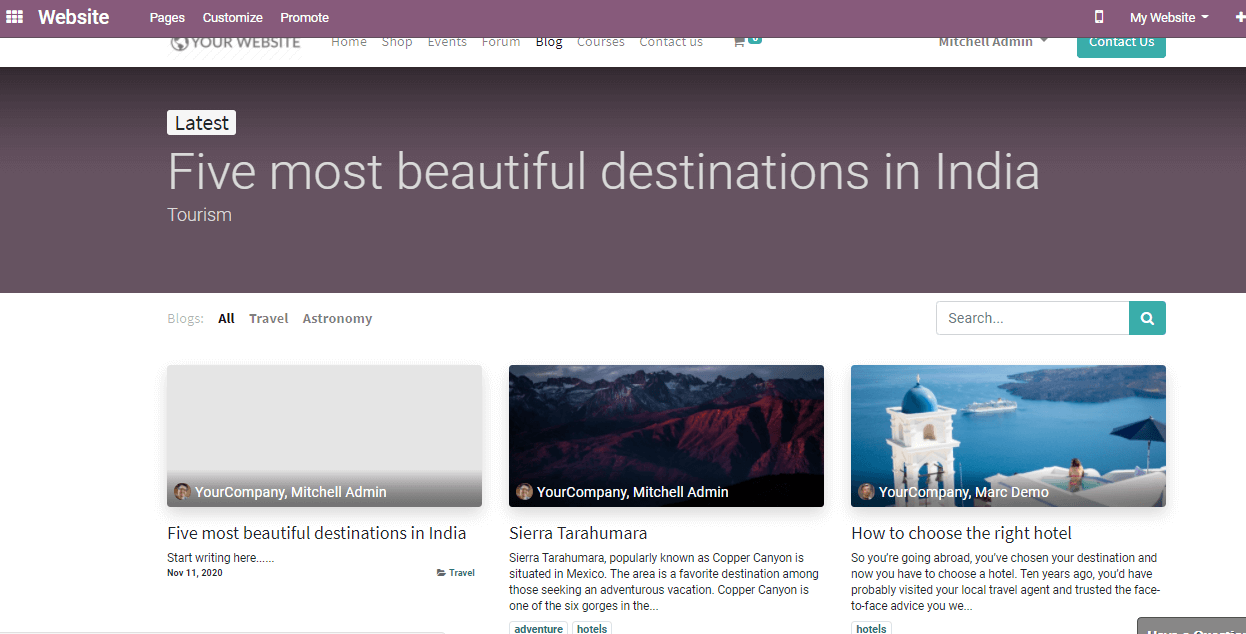Screen dimensions: 1246x634
Task: Filter blogs by Astronomy
Action: pos(337,318)
